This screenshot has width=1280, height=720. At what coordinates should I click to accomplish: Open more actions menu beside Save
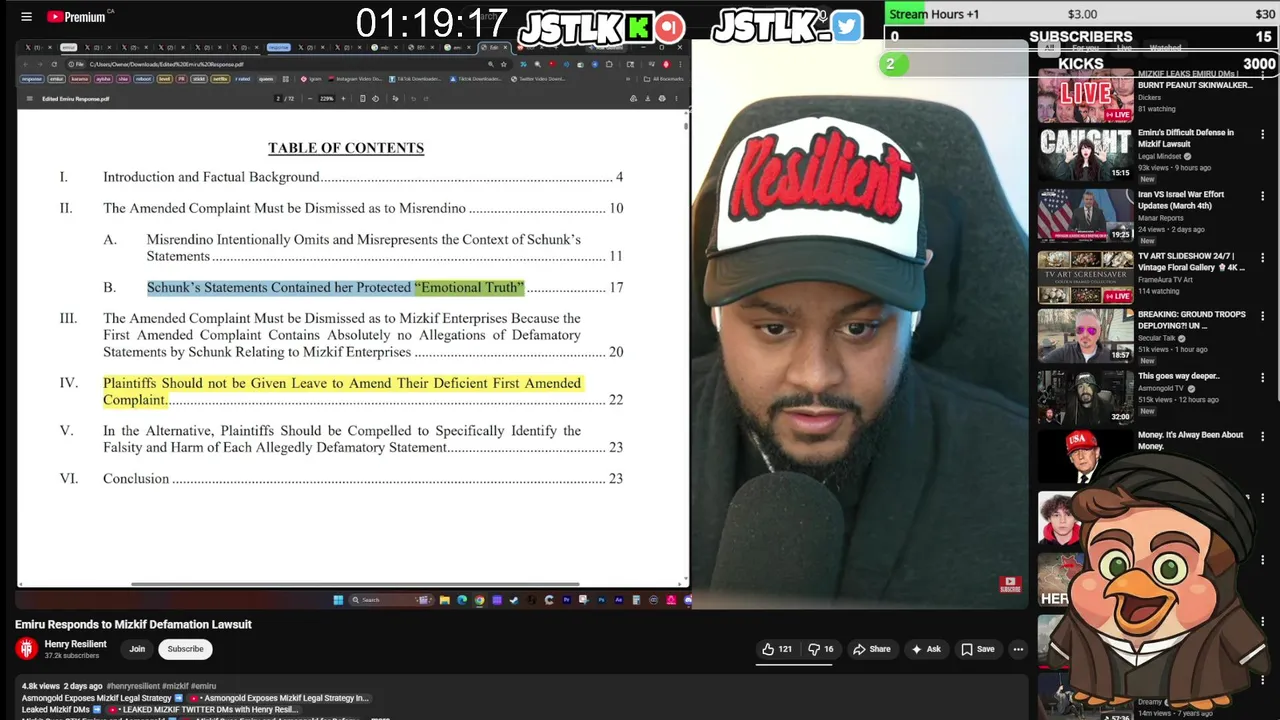coord(1018,649)
